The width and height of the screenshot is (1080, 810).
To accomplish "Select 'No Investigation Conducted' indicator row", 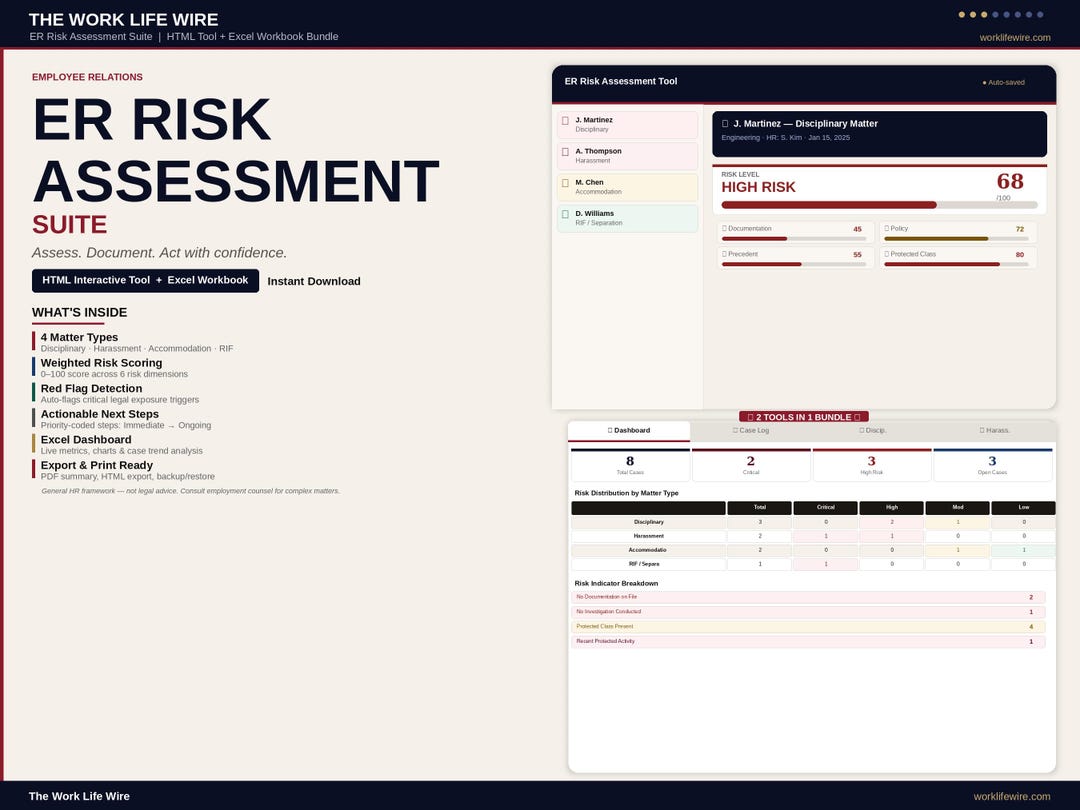I will click(x=809, y=612).
